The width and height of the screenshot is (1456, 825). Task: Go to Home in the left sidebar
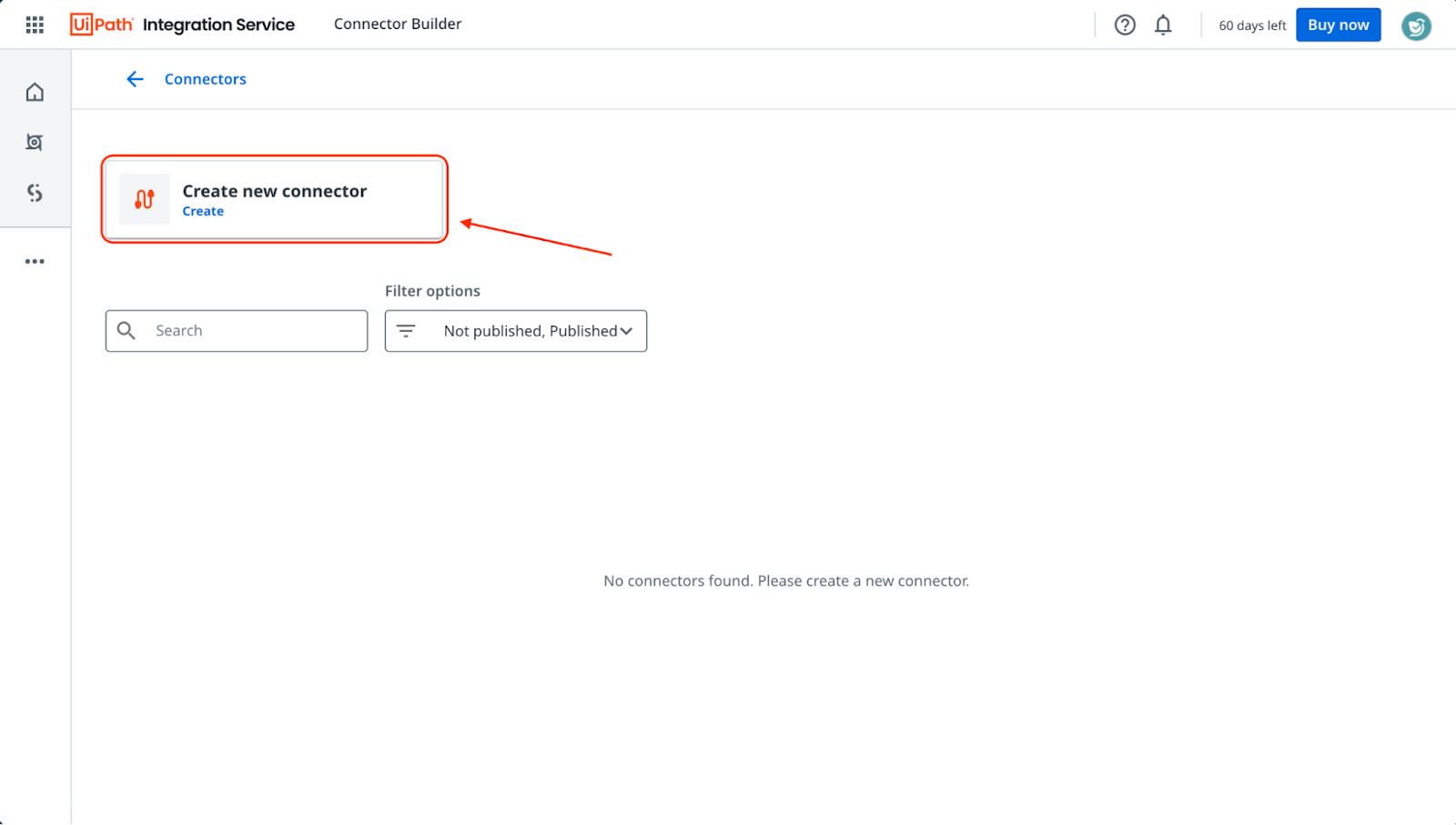click(x=35, y=92)
